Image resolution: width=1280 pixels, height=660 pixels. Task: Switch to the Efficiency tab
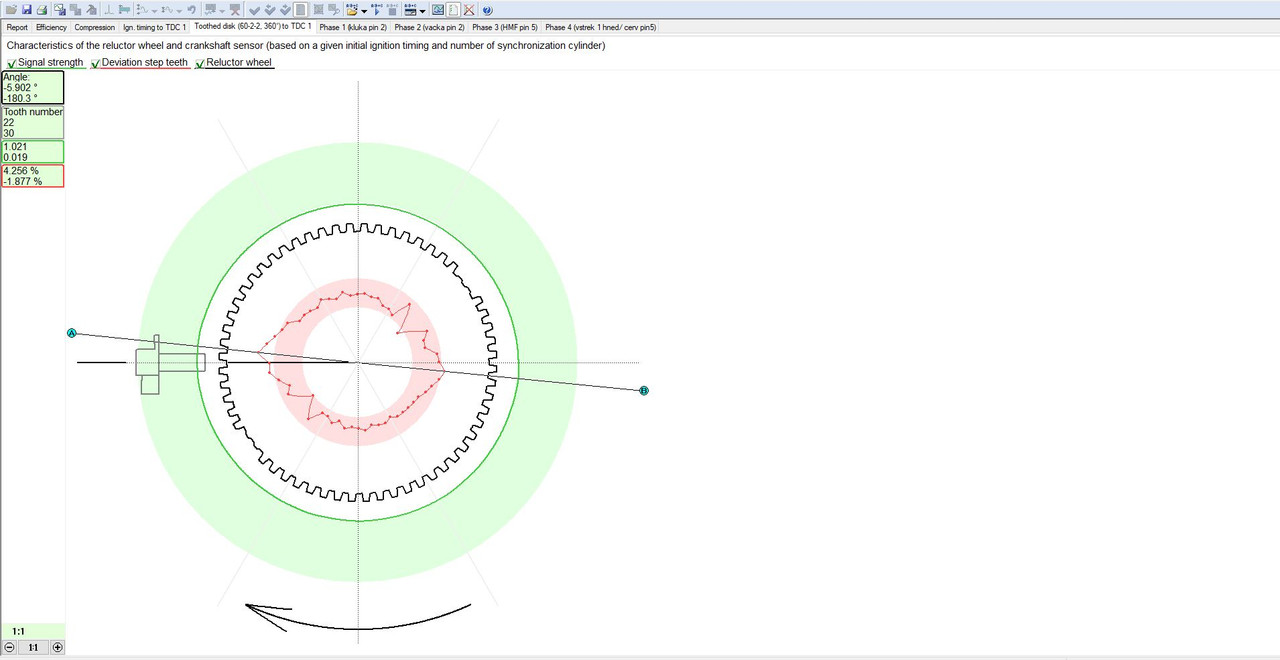(51, 27)
